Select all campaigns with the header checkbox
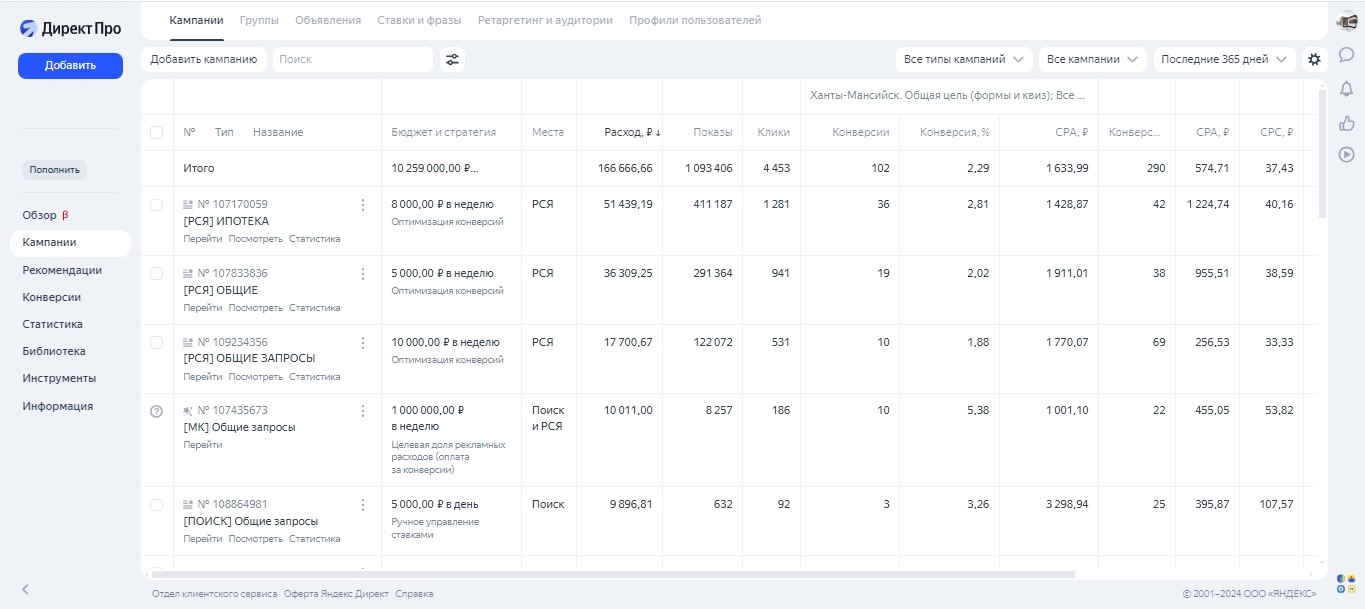The height and width of the screenshot is (609, 1365). pos(156,132)
